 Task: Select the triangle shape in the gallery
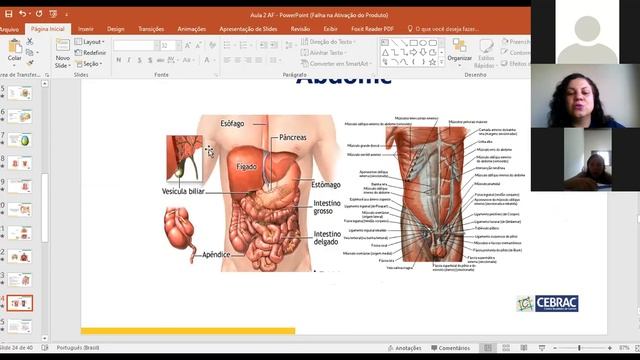click(x=385, y=52)
